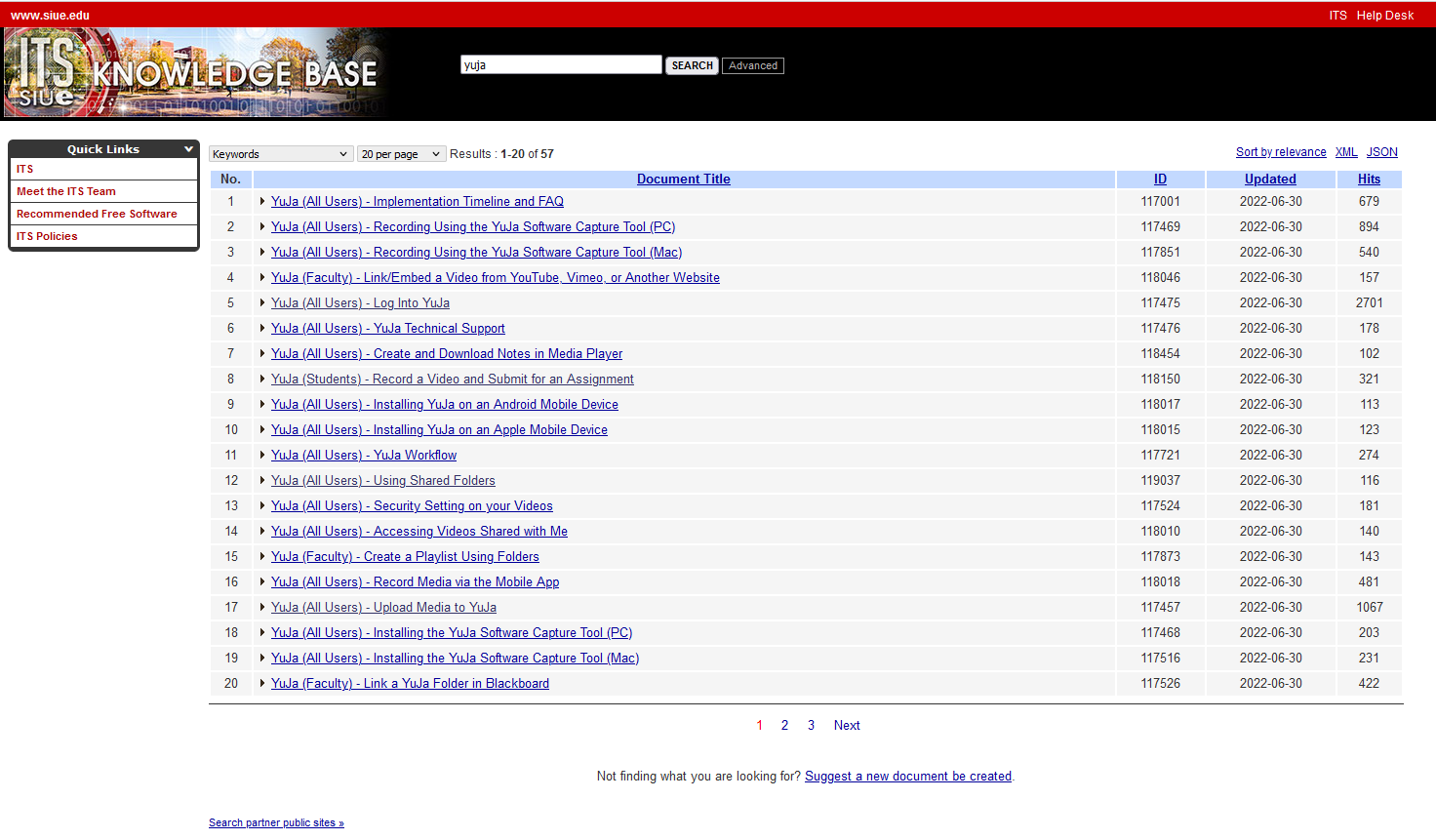Open the XML results feed link
This screenshot has height=840, width=1436.
point(1346,152)
